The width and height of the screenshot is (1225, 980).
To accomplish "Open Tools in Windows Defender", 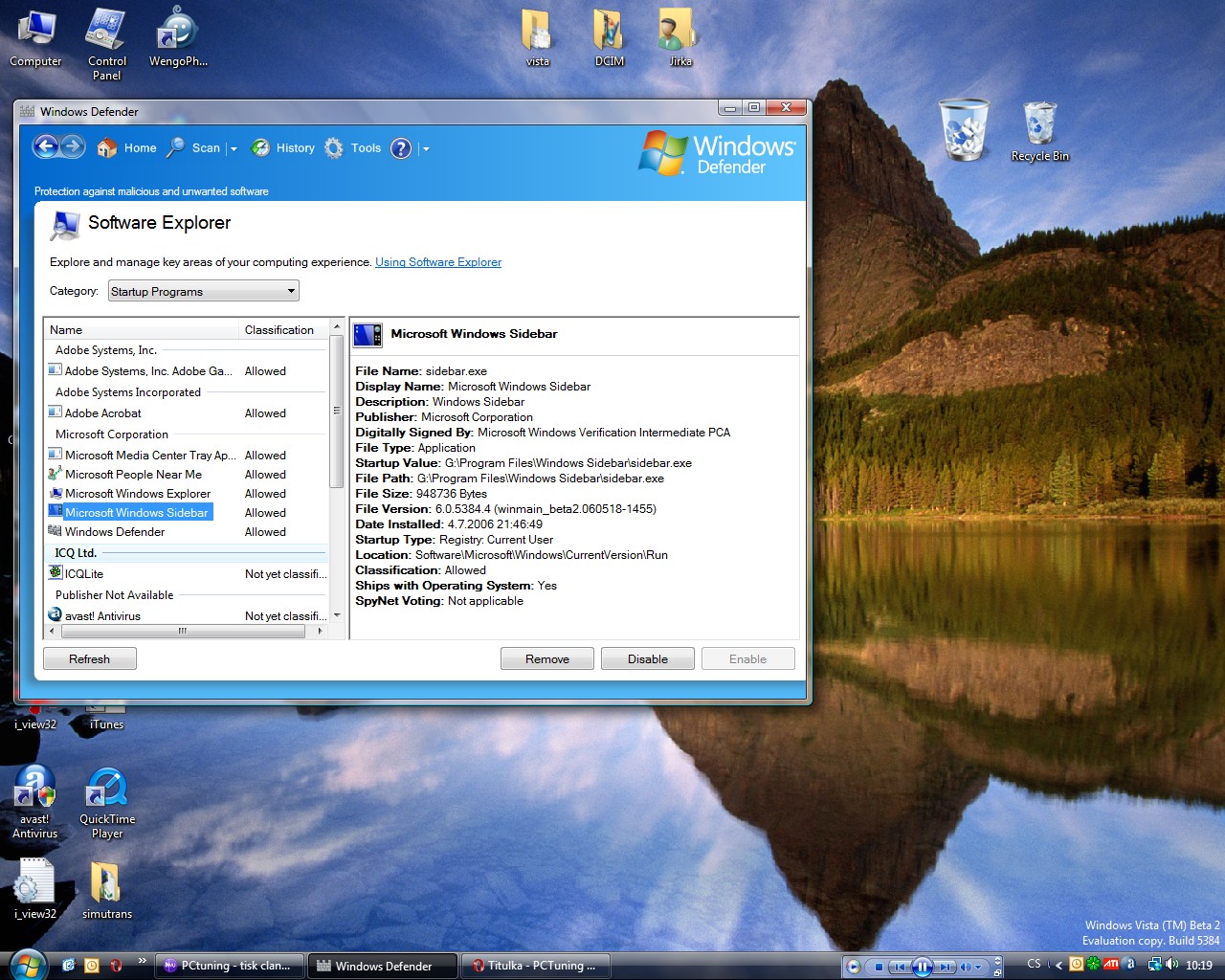I will pyautogui.click(x=353, y=148).
